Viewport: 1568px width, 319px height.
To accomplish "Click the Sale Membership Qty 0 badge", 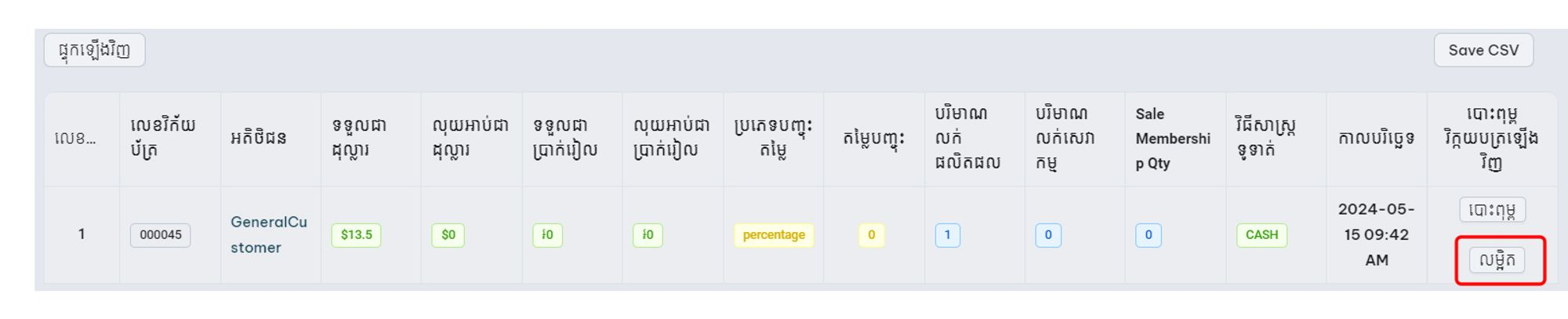I will (1148, 235).
